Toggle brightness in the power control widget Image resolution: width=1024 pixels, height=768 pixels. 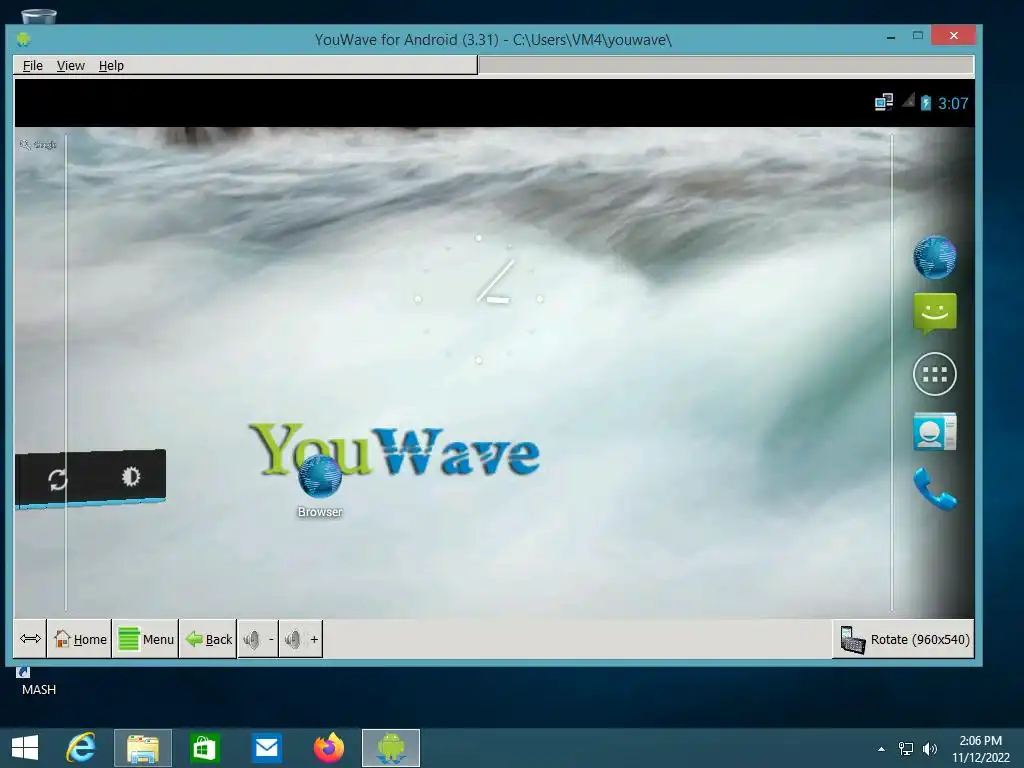(131, 476)
